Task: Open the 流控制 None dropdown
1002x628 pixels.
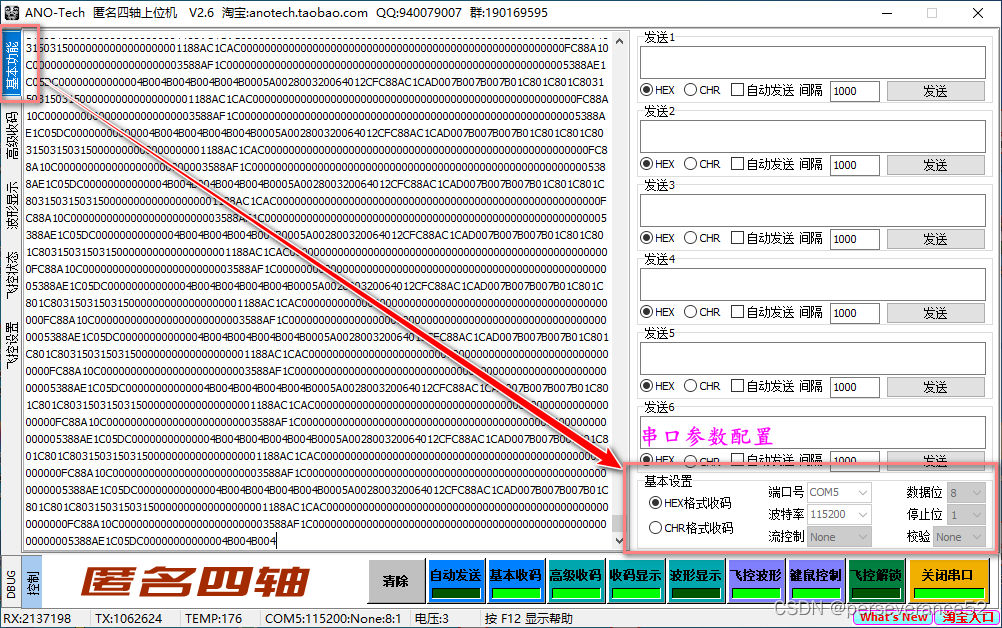Action: 838,537
